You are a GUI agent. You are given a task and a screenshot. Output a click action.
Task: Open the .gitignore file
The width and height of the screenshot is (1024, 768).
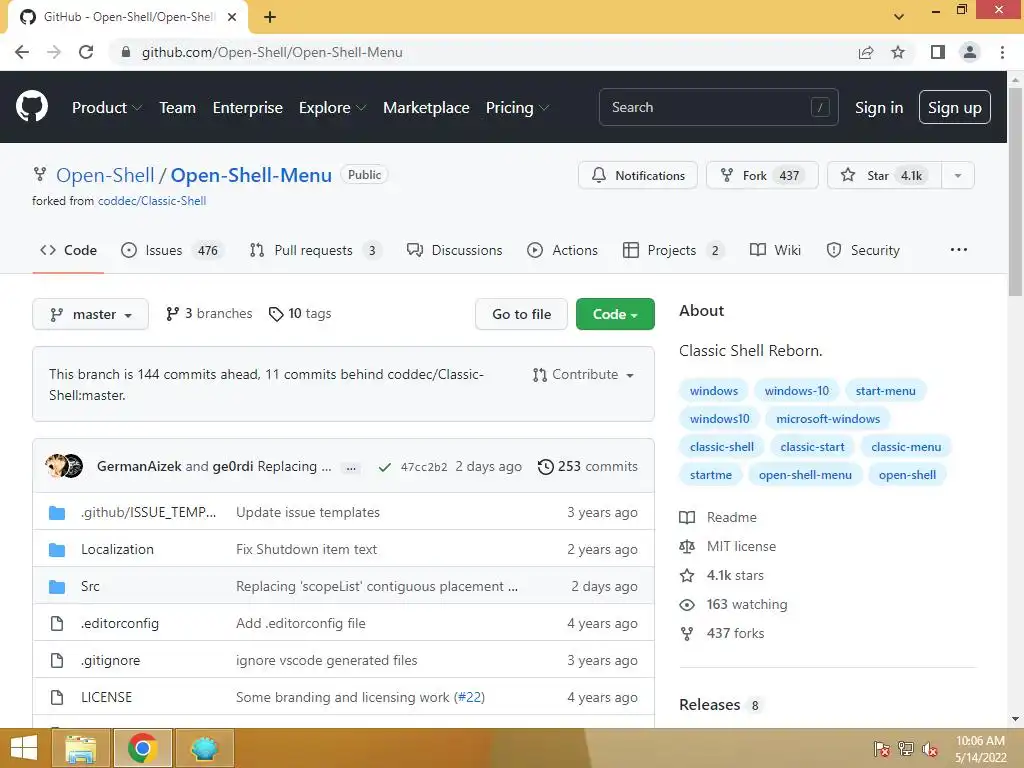point(110,660)
